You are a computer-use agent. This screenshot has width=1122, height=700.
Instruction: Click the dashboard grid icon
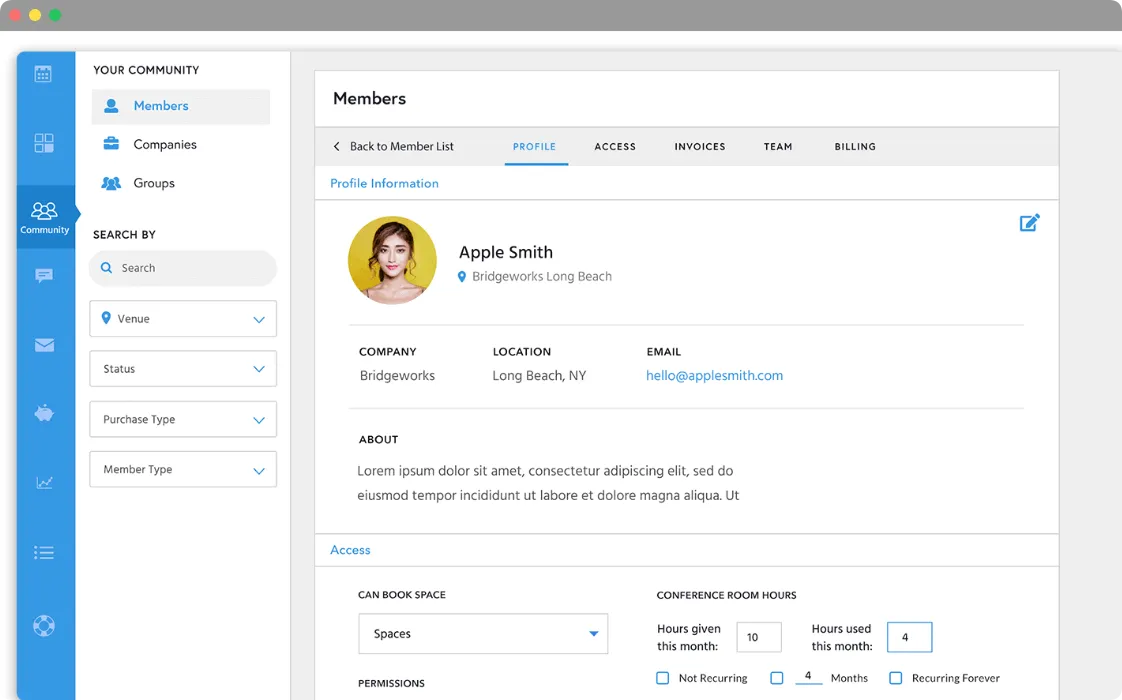tap(44, 143)
